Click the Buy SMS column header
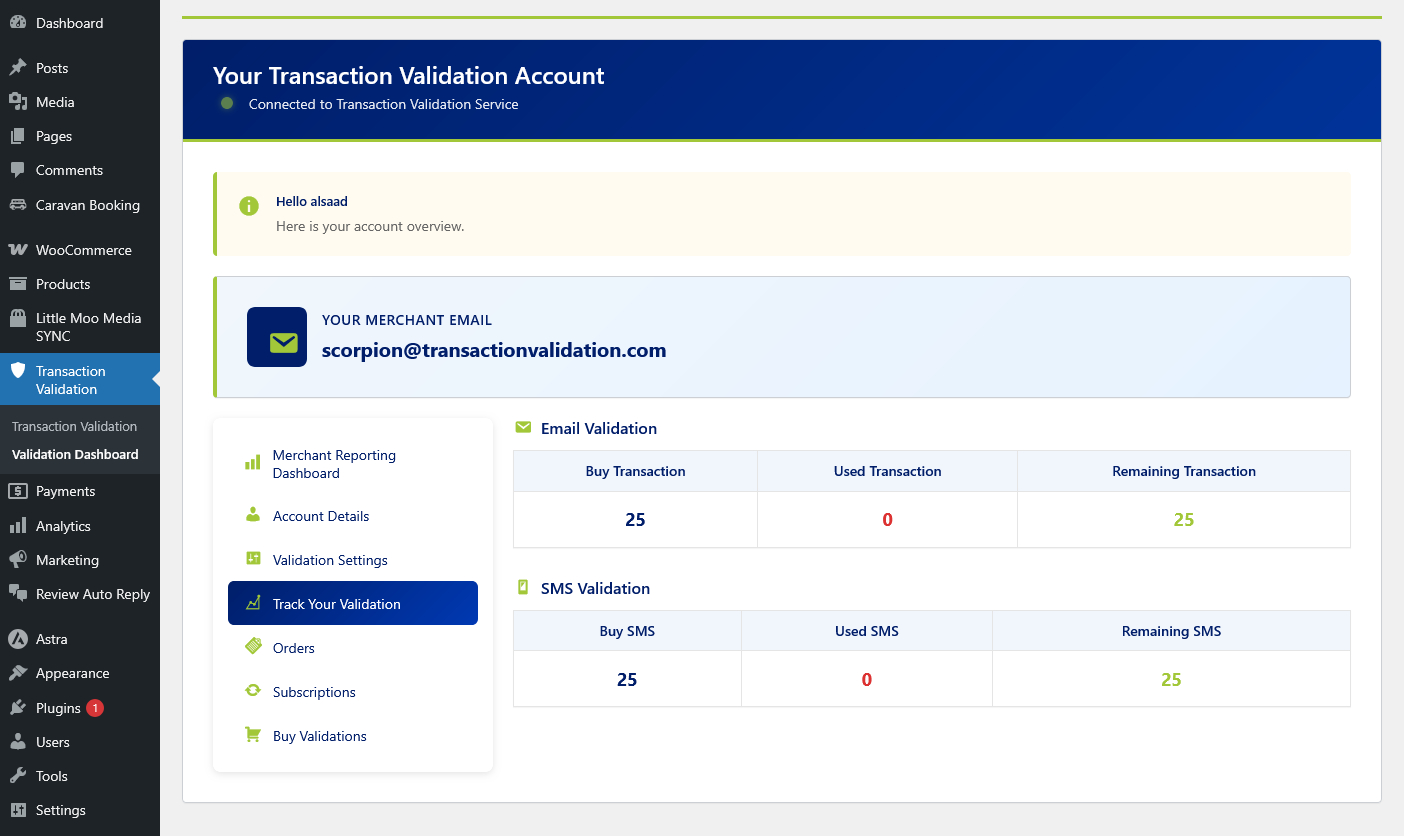Viewport: 1404px width, 836px height. point(627,631)
